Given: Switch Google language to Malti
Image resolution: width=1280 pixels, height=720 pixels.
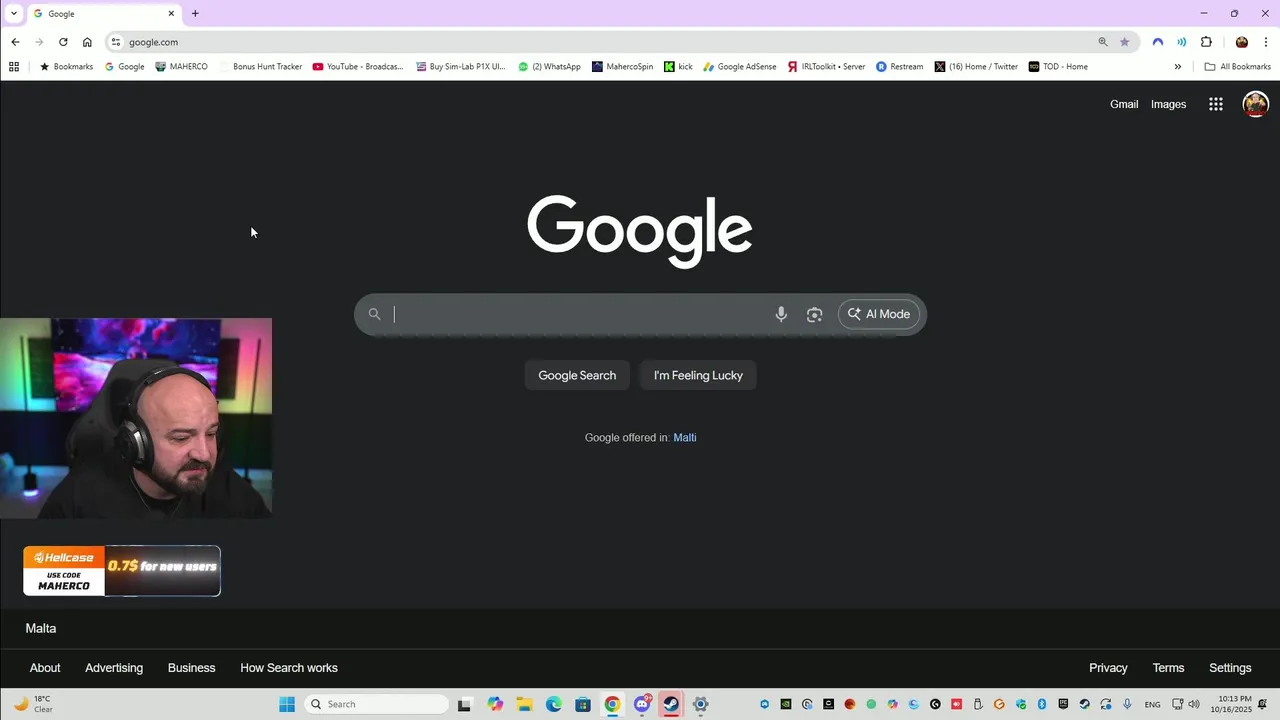Looking at the screenshot, I should pyautogui.click(x=685, y=437).
